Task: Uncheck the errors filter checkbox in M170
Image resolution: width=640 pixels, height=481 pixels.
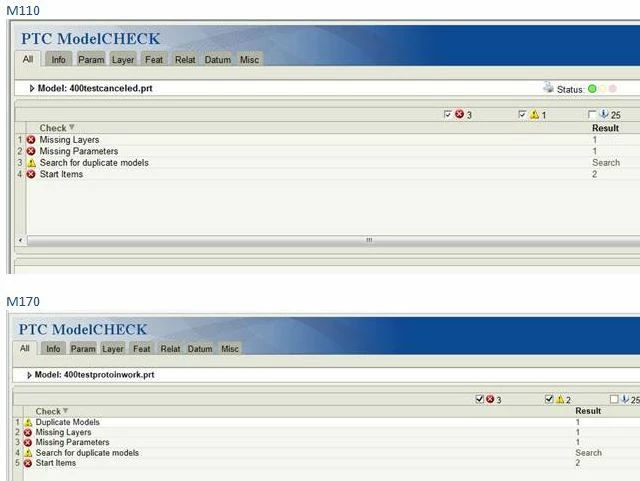Action: point(480,399)
